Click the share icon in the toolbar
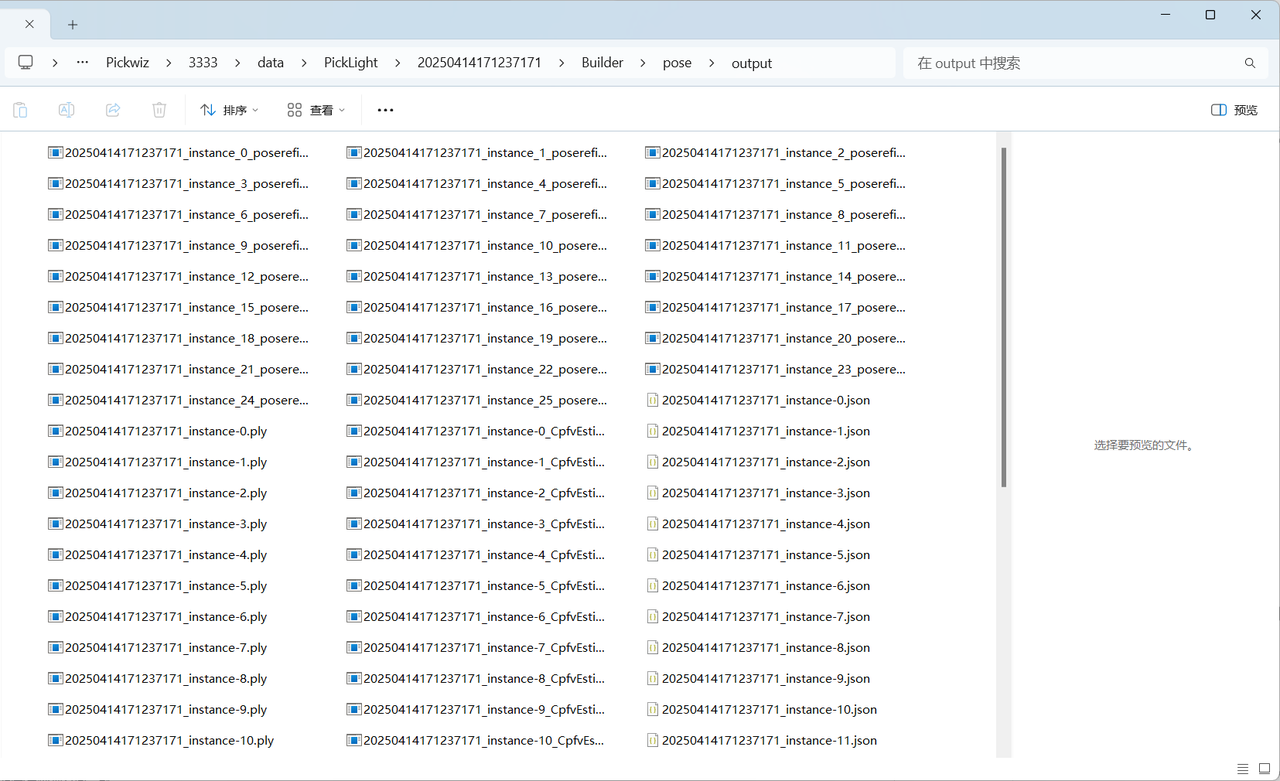 click(113, 110)
